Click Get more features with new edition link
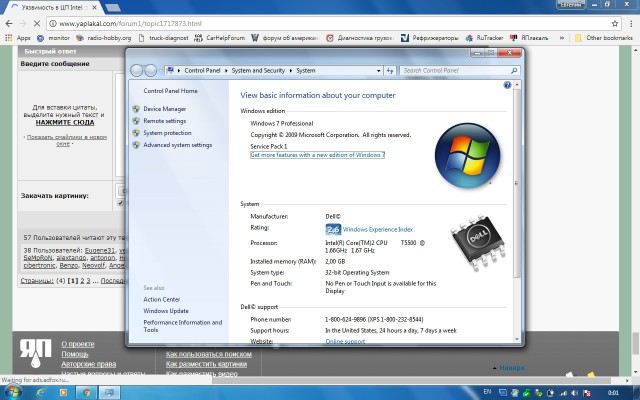 point(317,155)
